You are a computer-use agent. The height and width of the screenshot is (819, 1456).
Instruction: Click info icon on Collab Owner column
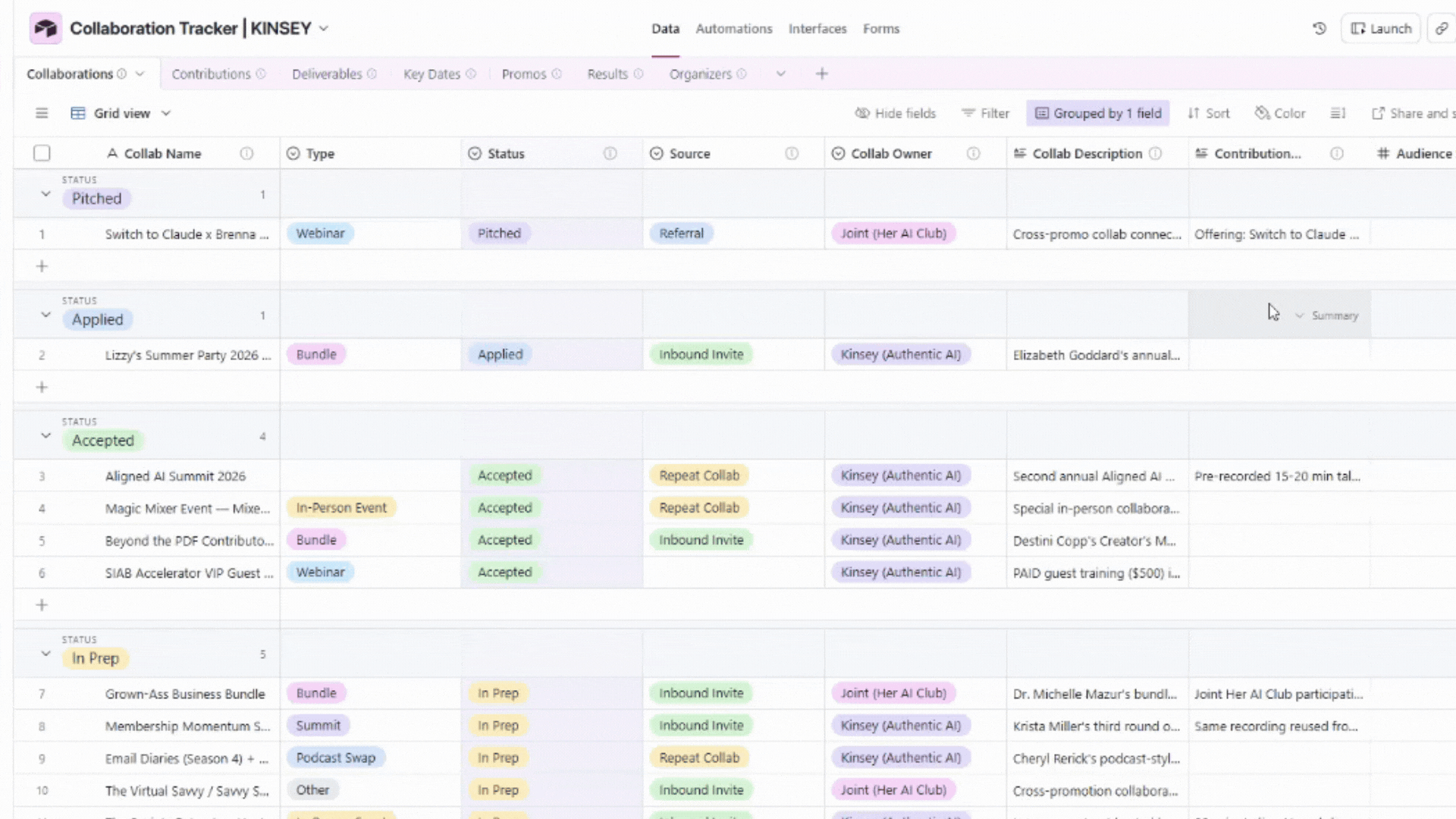973,153
